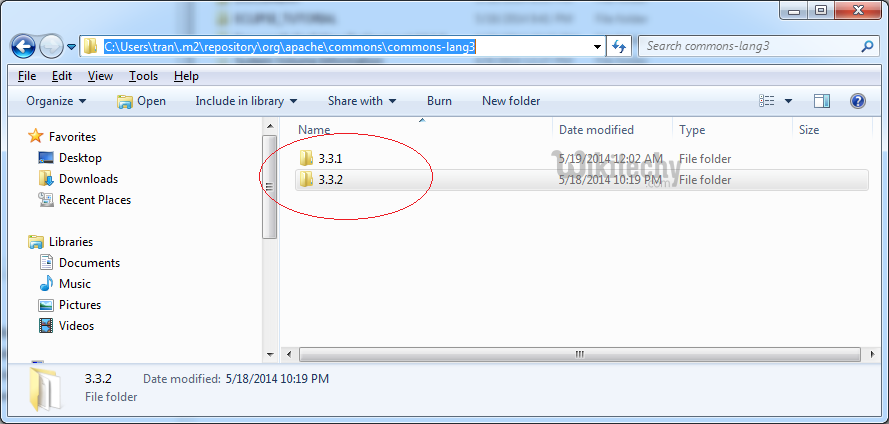Click the Back navigation arrow button

[x=24, y=46]
